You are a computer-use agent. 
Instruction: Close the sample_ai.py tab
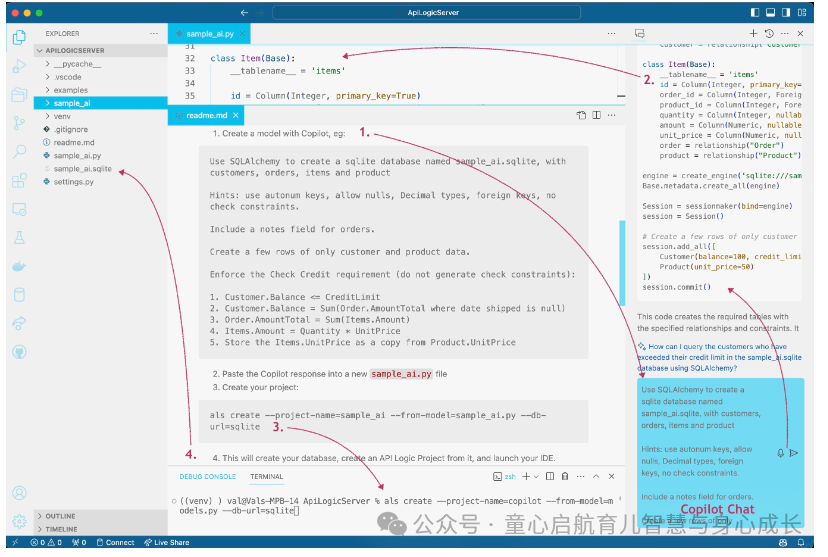(x=242, y=34)
